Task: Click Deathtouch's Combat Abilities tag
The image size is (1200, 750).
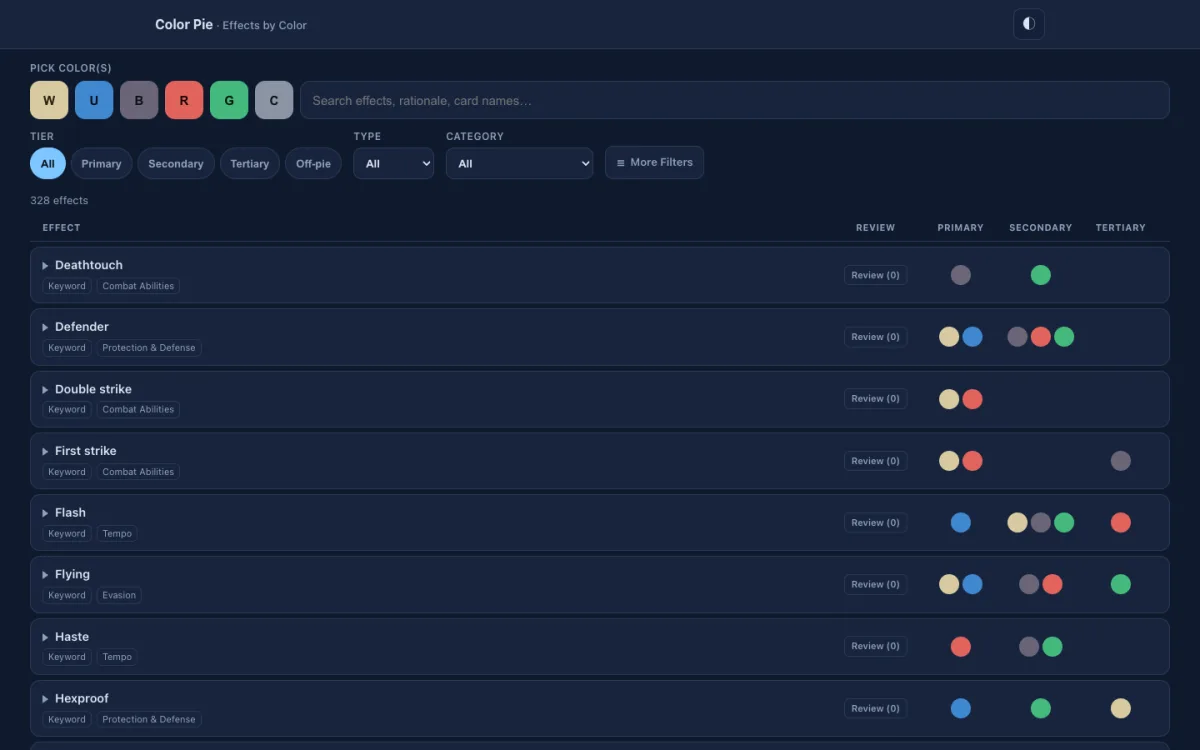Action: (x=138, y=286)
